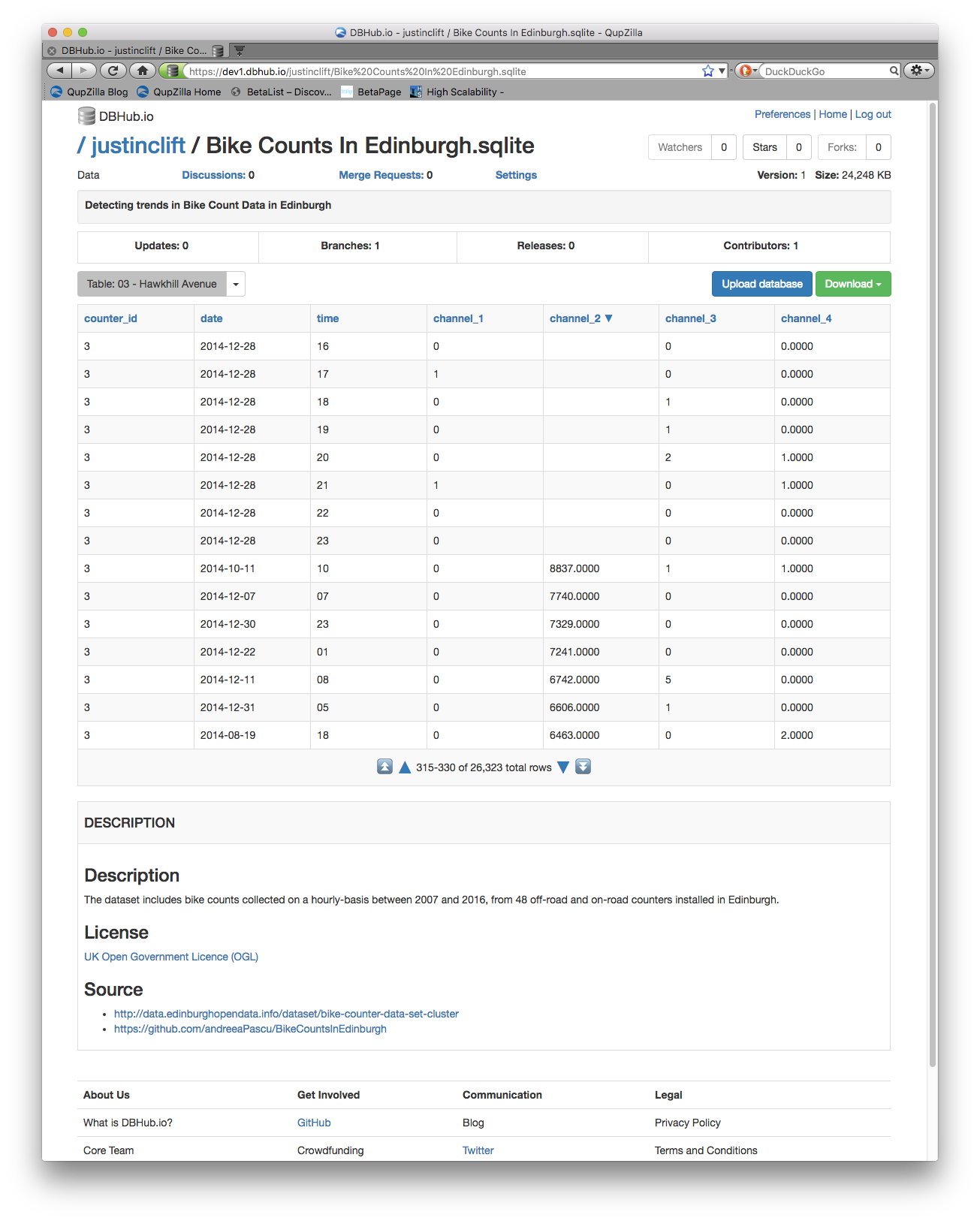
Task: Click in the DuckDuckGo search field
Action: click(825, 71)
